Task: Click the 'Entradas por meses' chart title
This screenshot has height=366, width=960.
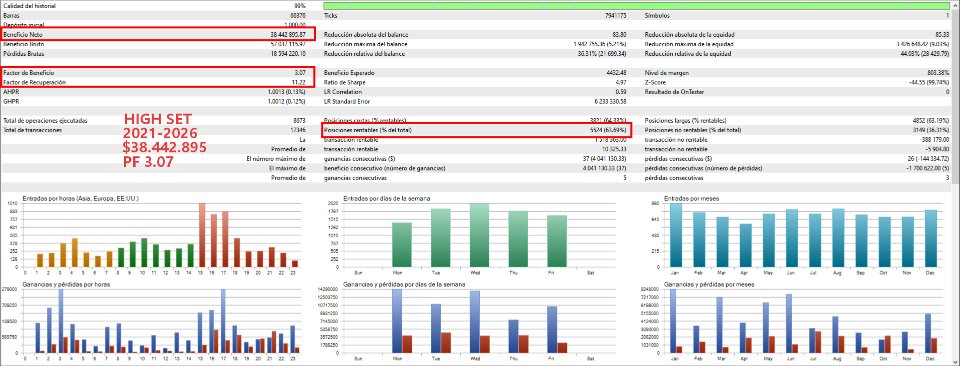Action: 691,198
